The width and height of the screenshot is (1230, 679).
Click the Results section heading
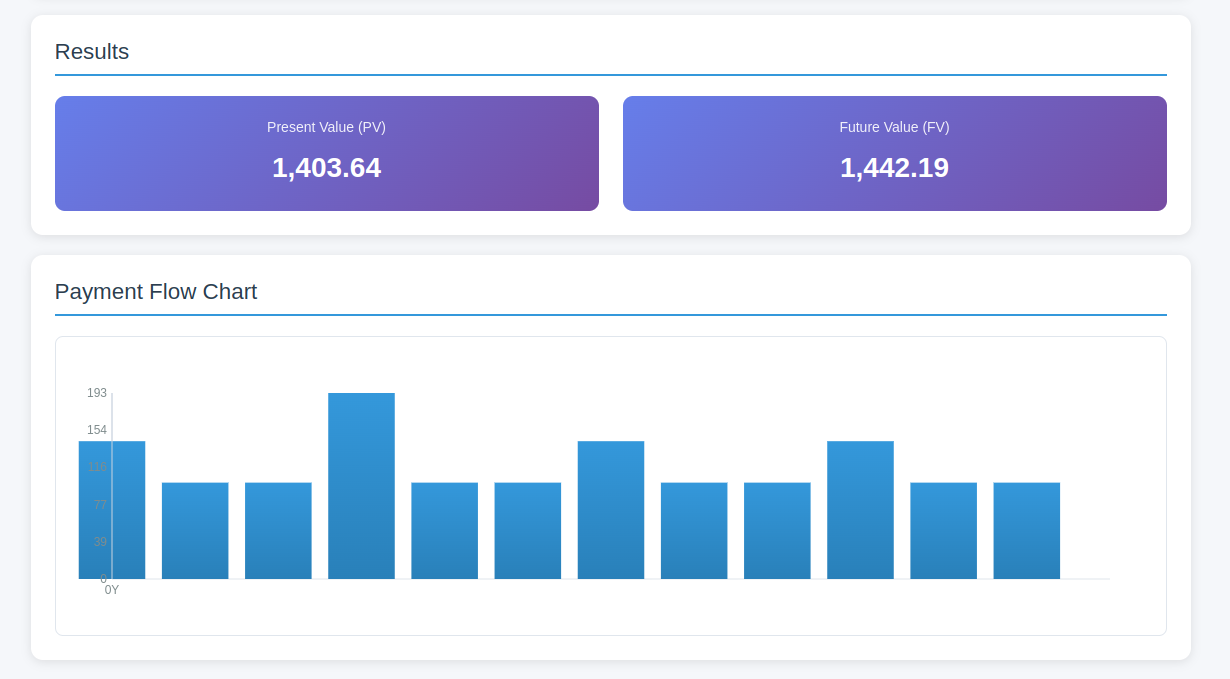[92, 52]
